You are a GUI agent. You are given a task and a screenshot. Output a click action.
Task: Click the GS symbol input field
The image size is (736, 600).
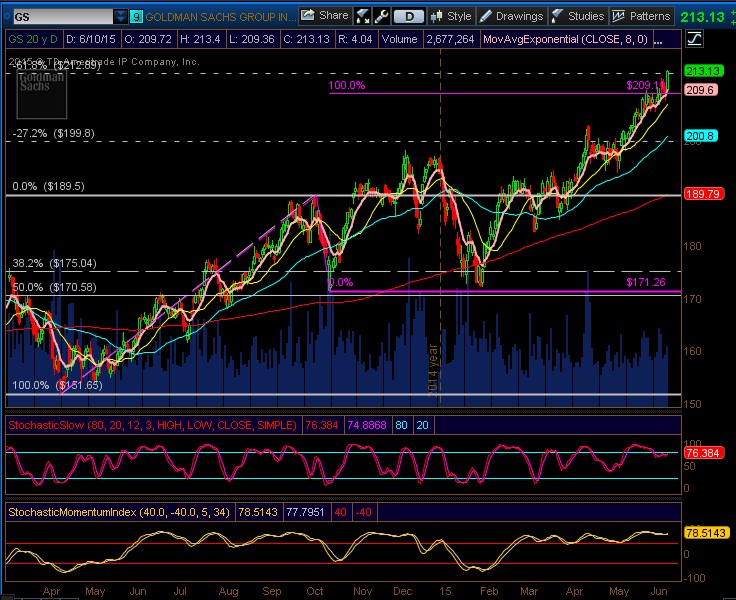(63, 17)
